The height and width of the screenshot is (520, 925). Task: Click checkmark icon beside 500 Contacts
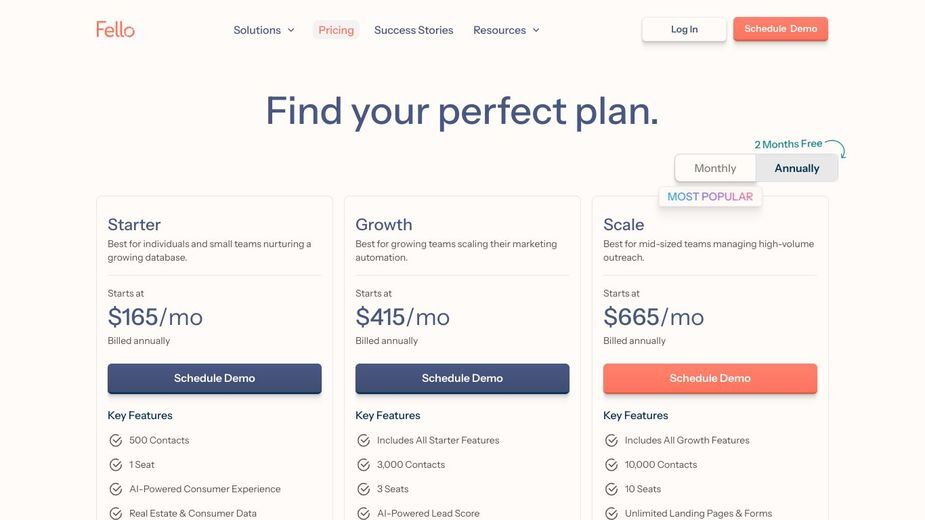pyautogui.click(x=116, y=440)
